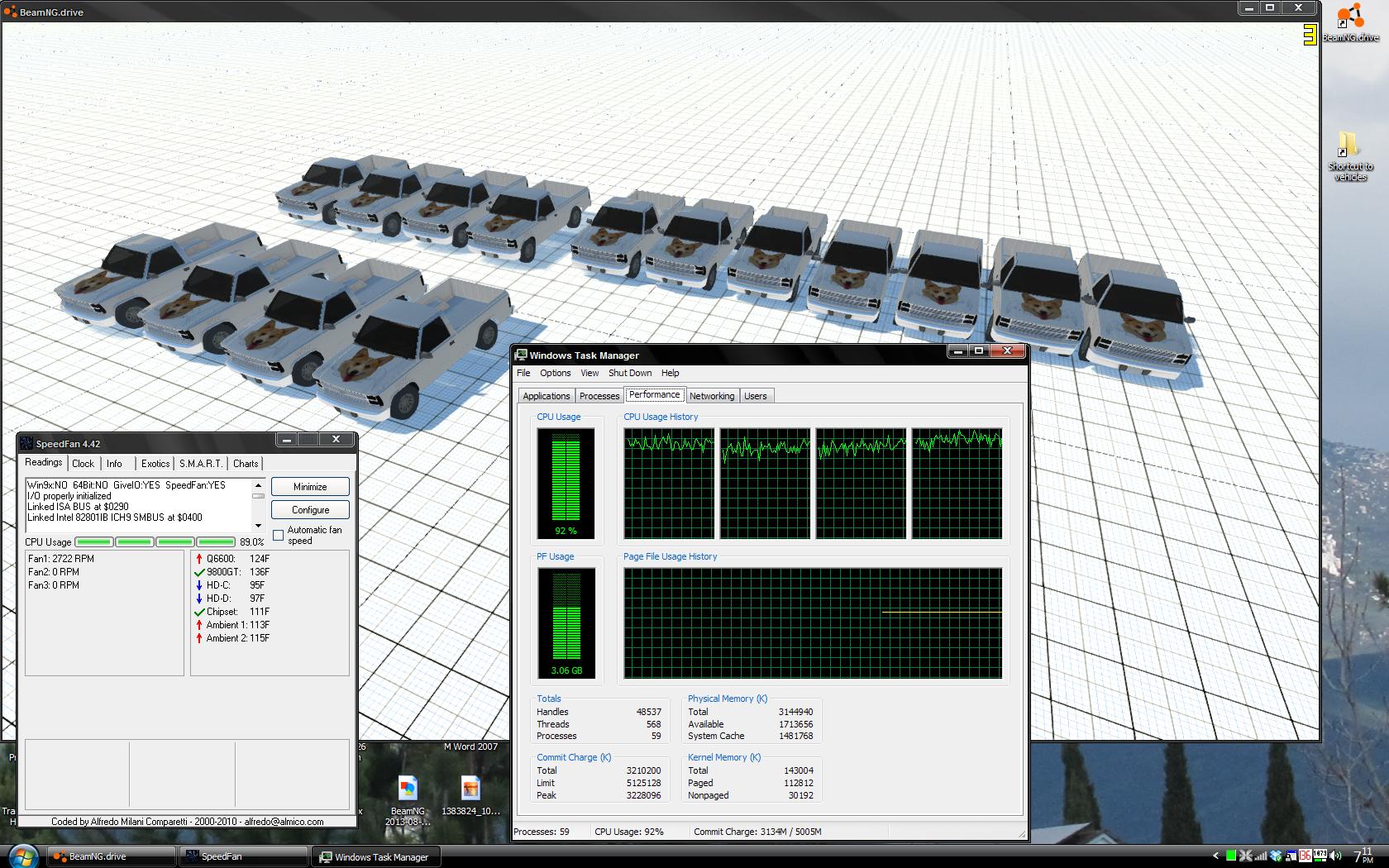Click the signal strength bars tray icon

pyautogui.click(x=1261, y=856)
